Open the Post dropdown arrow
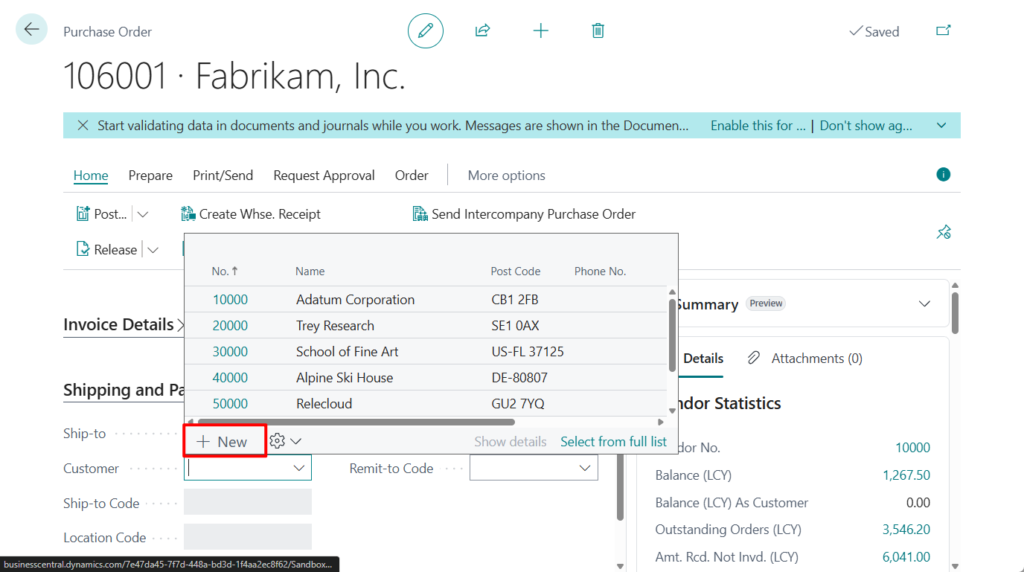 (142, 214)
